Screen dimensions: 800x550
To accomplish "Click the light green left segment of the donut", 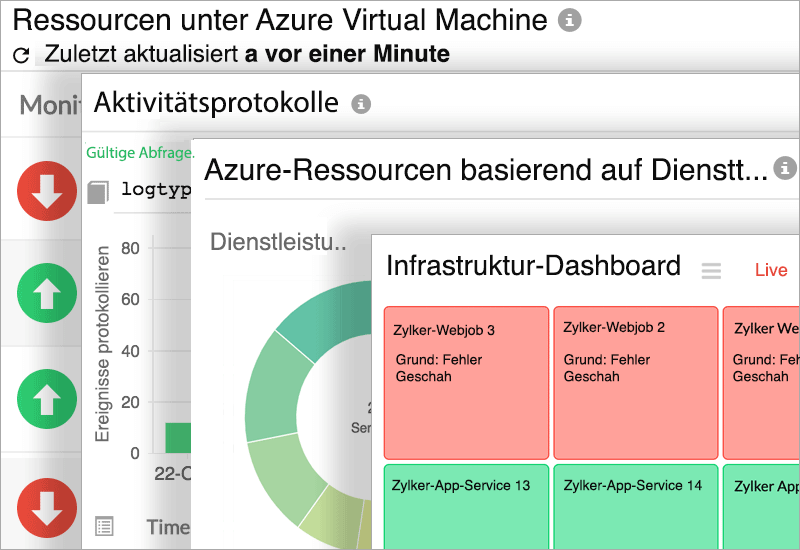I will [x=274, y=388].
